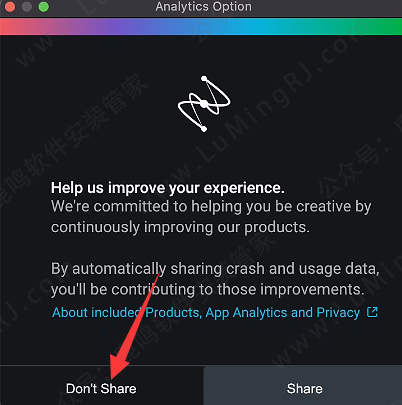The image size is (402, 405).
Task: Close the Analytics Option window with the red button
Action: click(10, 7)
